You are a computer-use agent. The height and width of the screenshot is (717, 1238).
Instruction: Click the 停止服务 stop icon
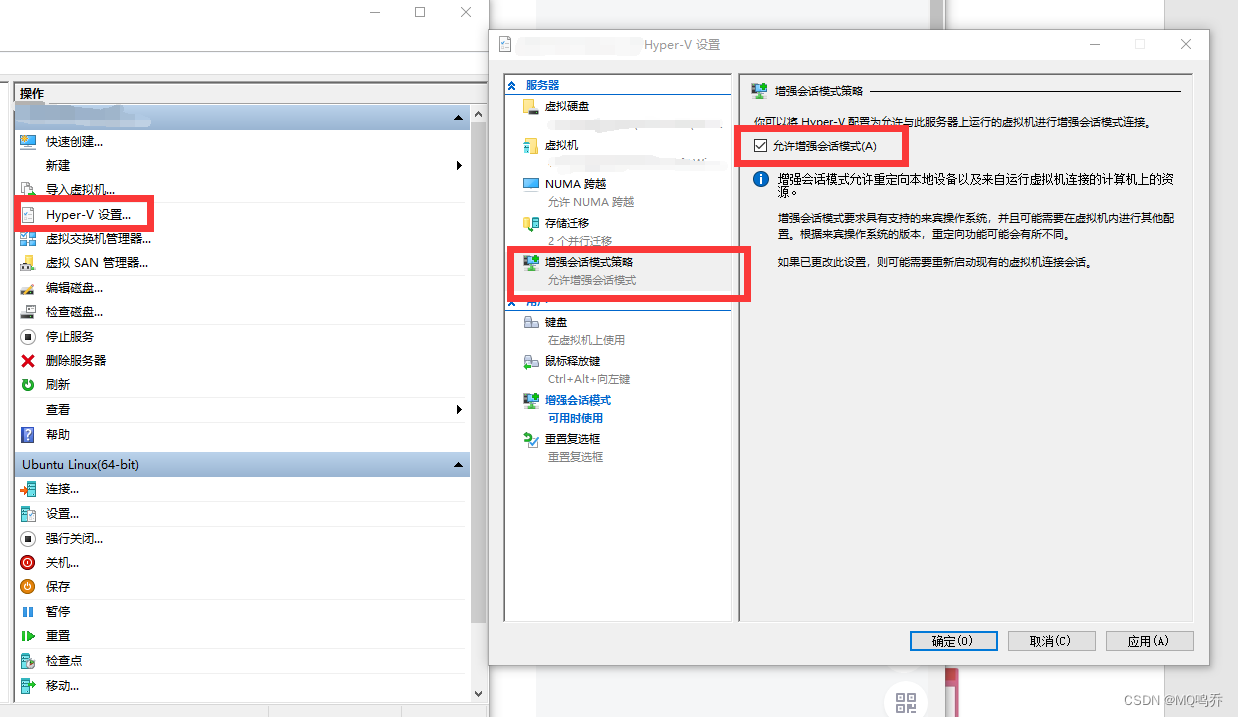pyautogui.click(x=28, y=337)
